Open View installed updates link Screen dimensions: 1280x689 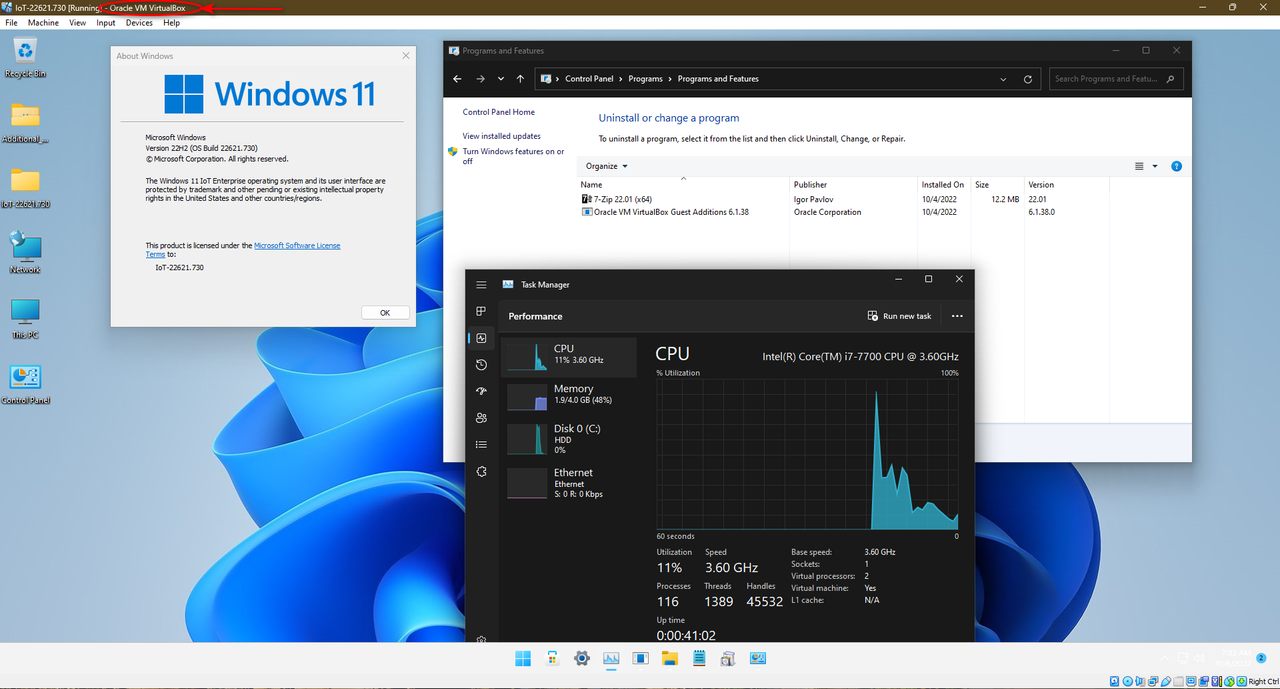click(x=502, y=136)
